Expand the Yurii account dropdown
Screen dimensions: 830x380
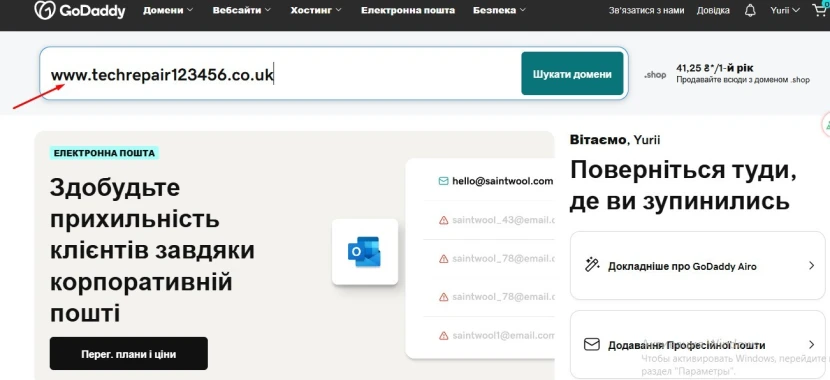tap(785, 11)
